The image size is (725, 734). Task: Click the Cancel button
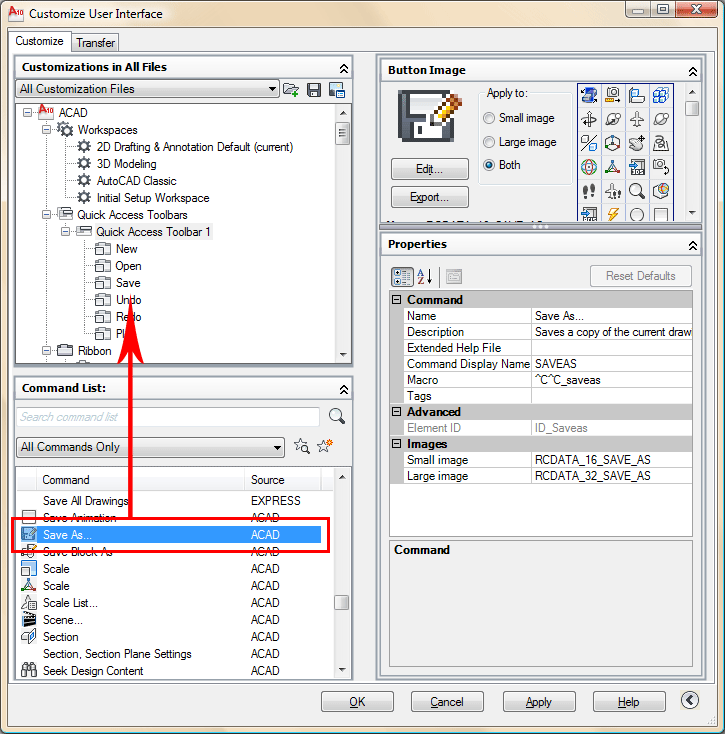(x=447, y=701)
